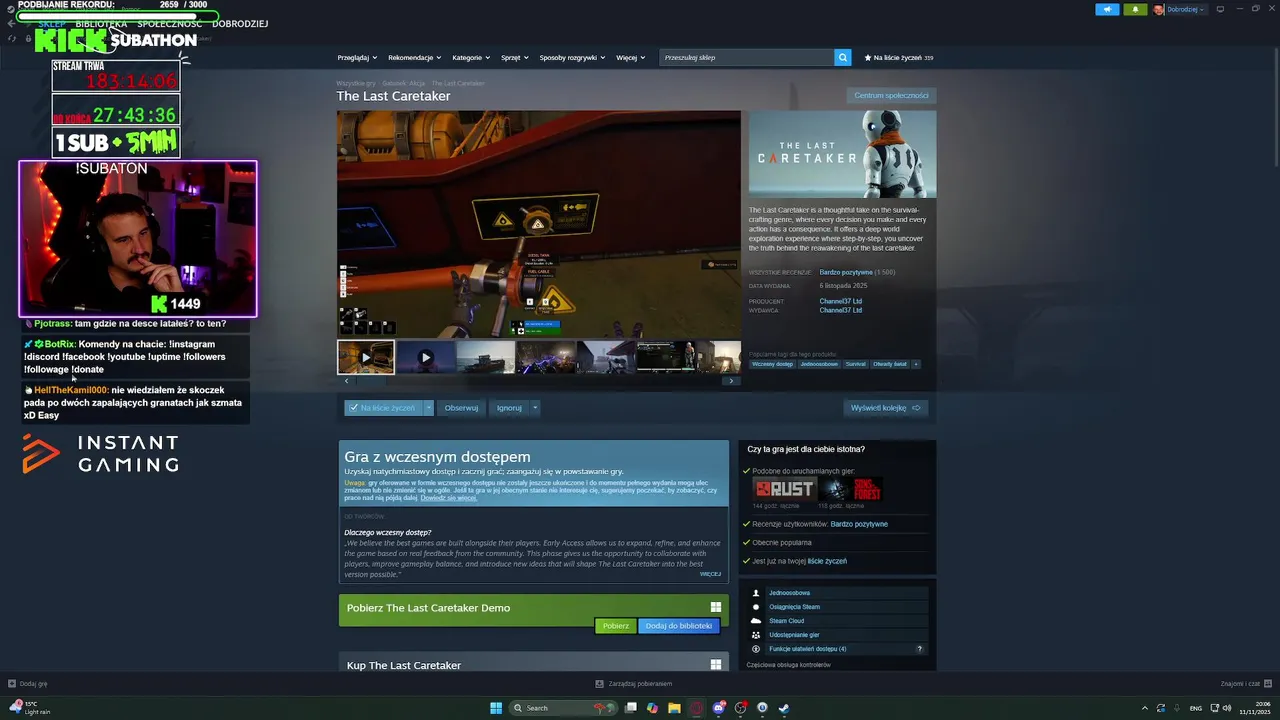Toggle the Na liście życzeń wishlist checkbox button

point(384,408)
